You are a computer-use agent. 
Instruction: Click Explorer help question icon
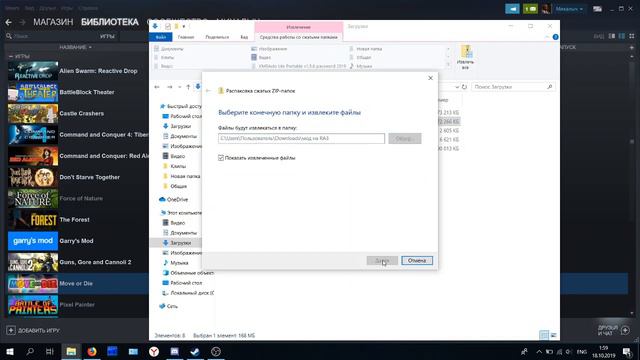556,37
